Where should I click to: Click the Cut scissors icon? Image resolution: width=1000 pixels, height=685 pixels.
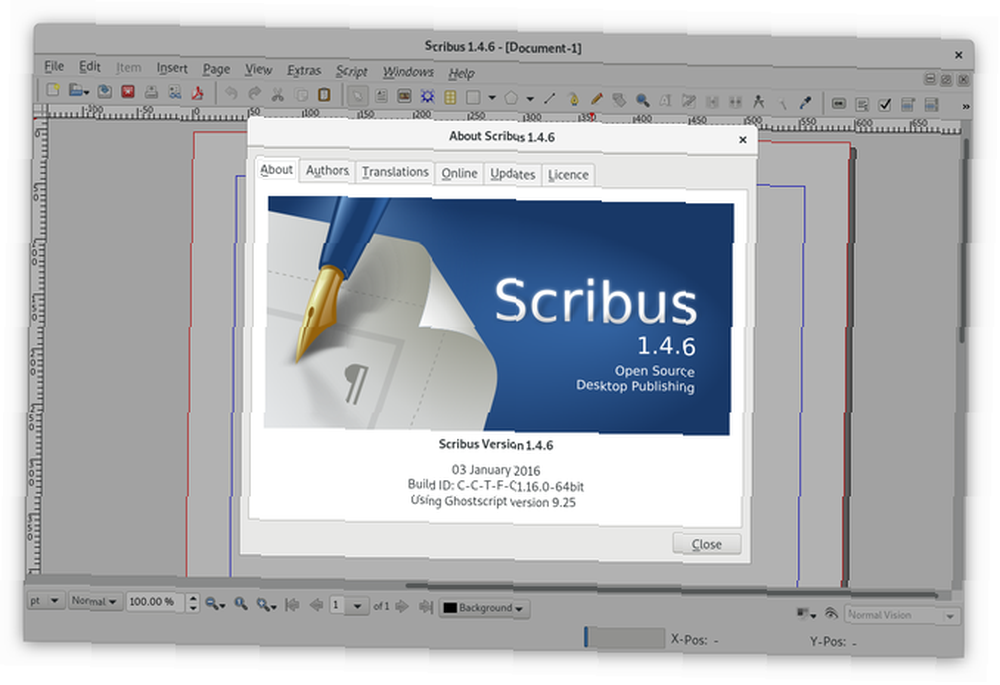[x=277, y=94]
